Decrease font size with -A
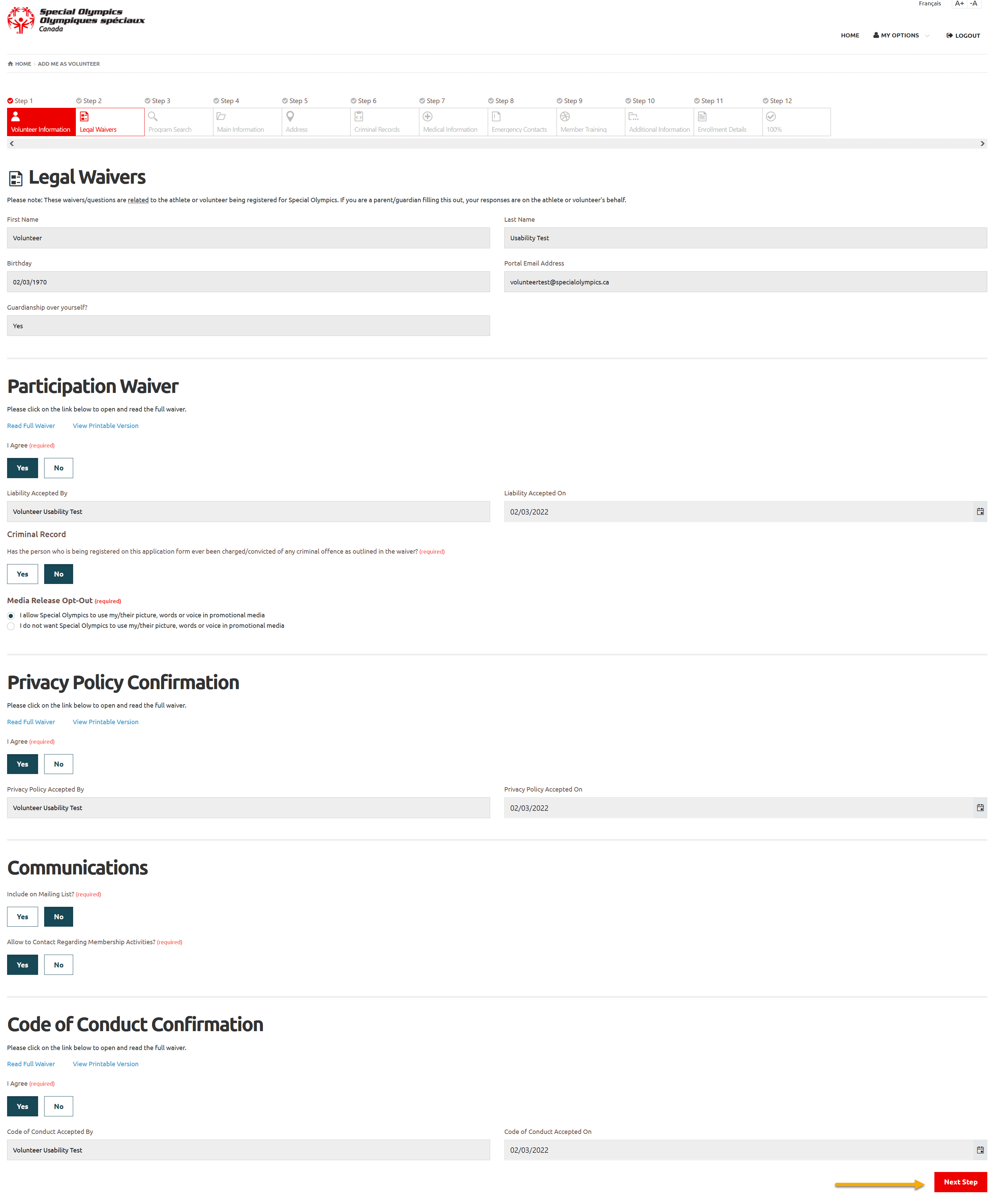The height and width of the screenshot is (1204, 990). pyautogui.click(x=974, y=3)
